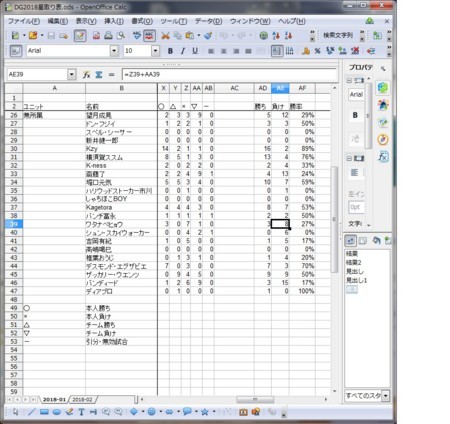The height and width of the screenshot is (424, 450).
Task: Open the Open-file recent dropdown arrow
Action: pos(42,35)
